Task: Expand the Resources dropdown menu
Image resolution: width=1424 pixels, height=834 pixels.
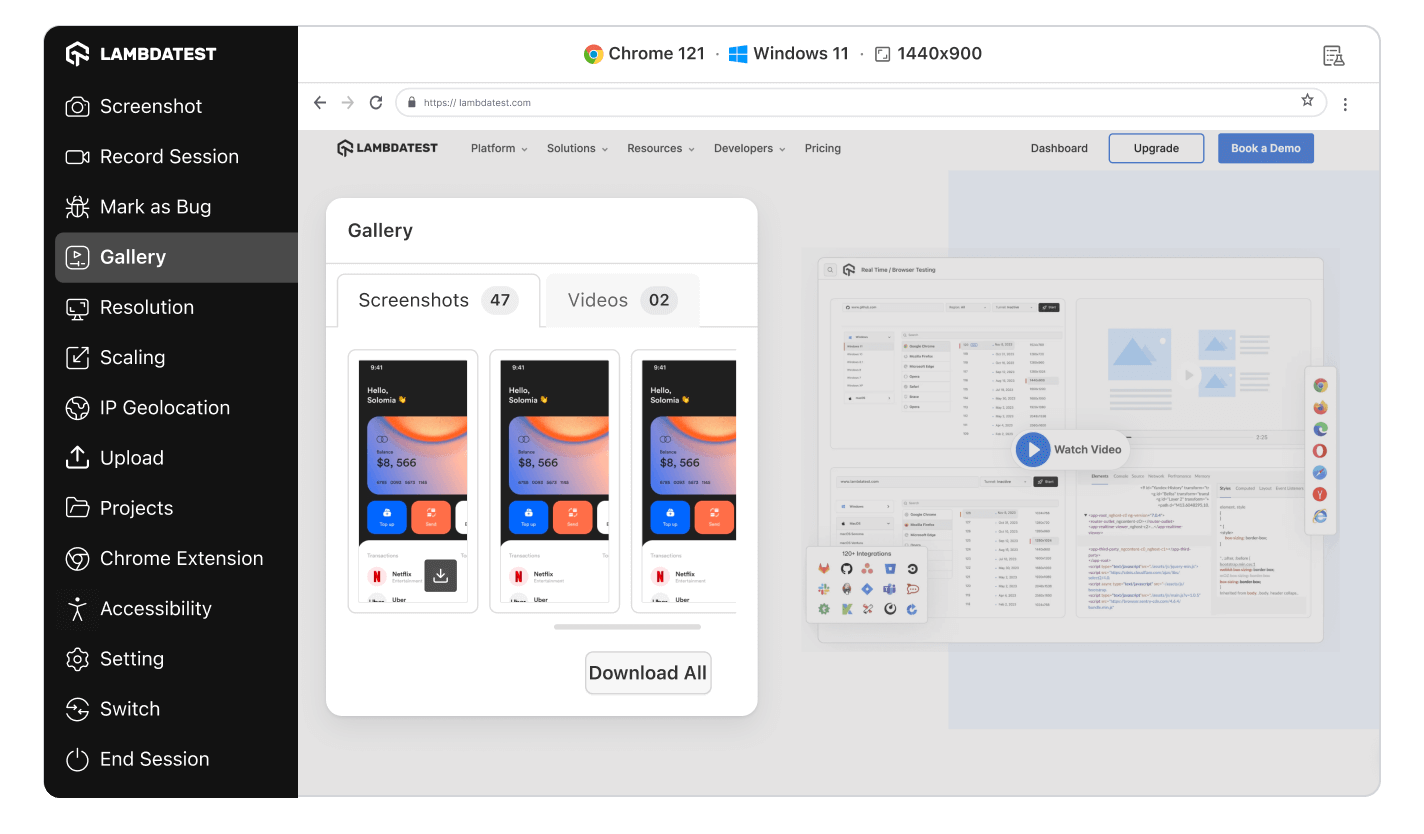Action: [660, 148]
